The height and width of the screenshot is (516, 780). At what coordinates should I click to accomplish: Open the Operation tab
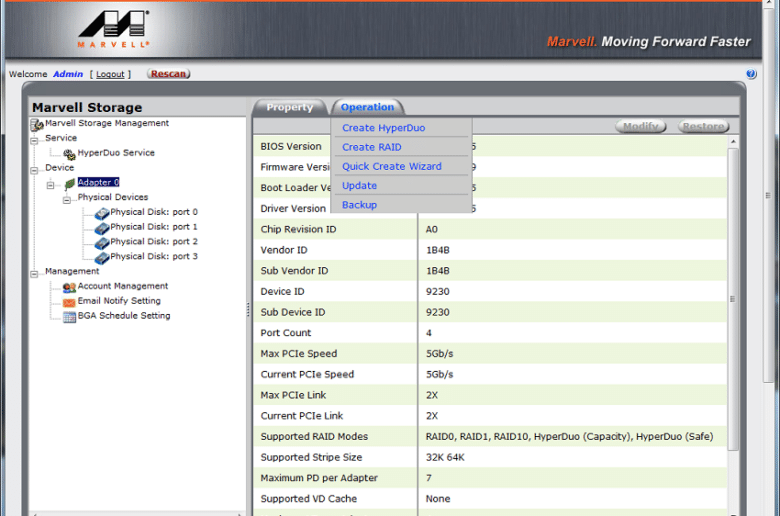pos(367,107)
